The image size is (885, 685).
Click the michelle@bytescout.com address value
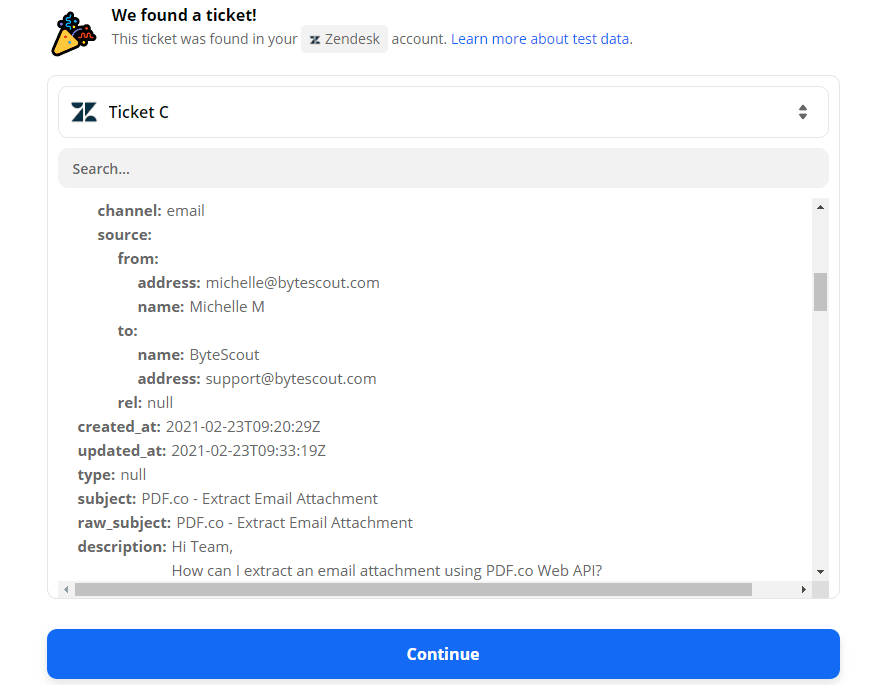pos(292,282)
